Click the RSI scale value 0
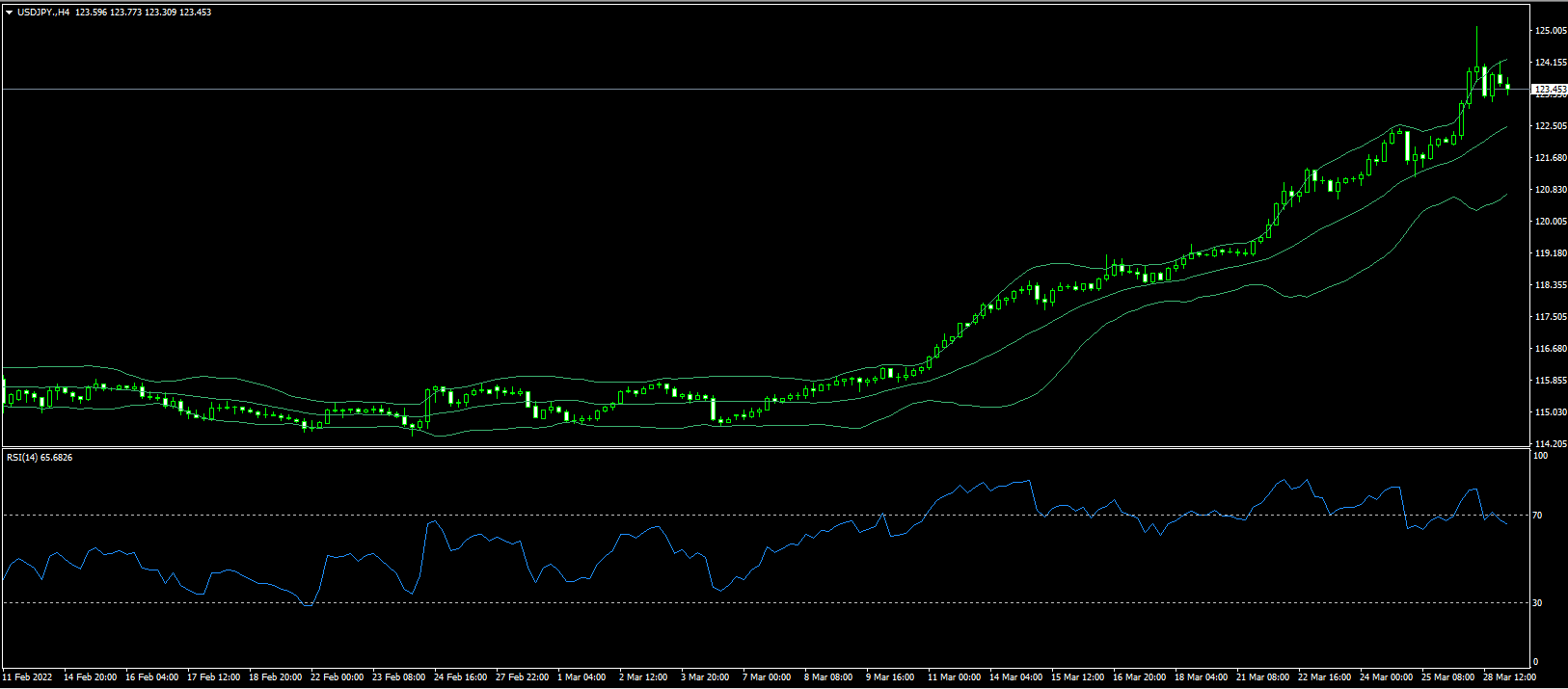 1536,662
